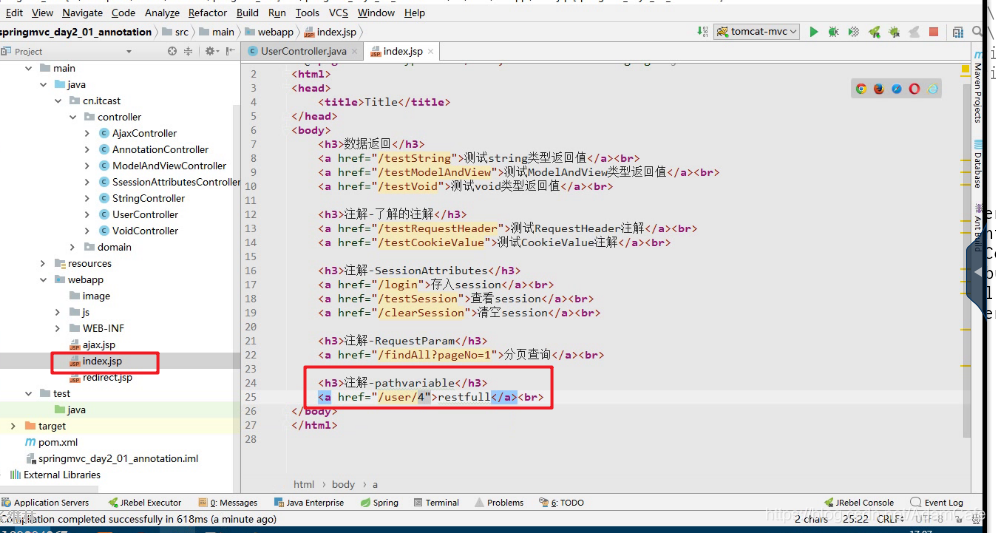Expand the resources folder
Viewport: 996px width, 533px height.
pos(43,263)
